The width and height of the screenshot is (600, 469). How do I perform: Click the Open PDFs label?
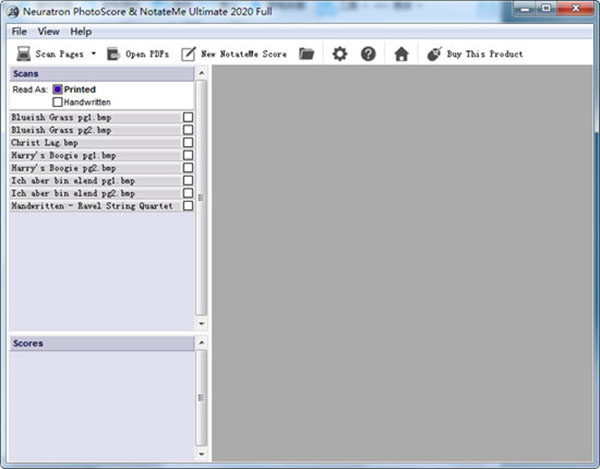[x=147, y=54]
